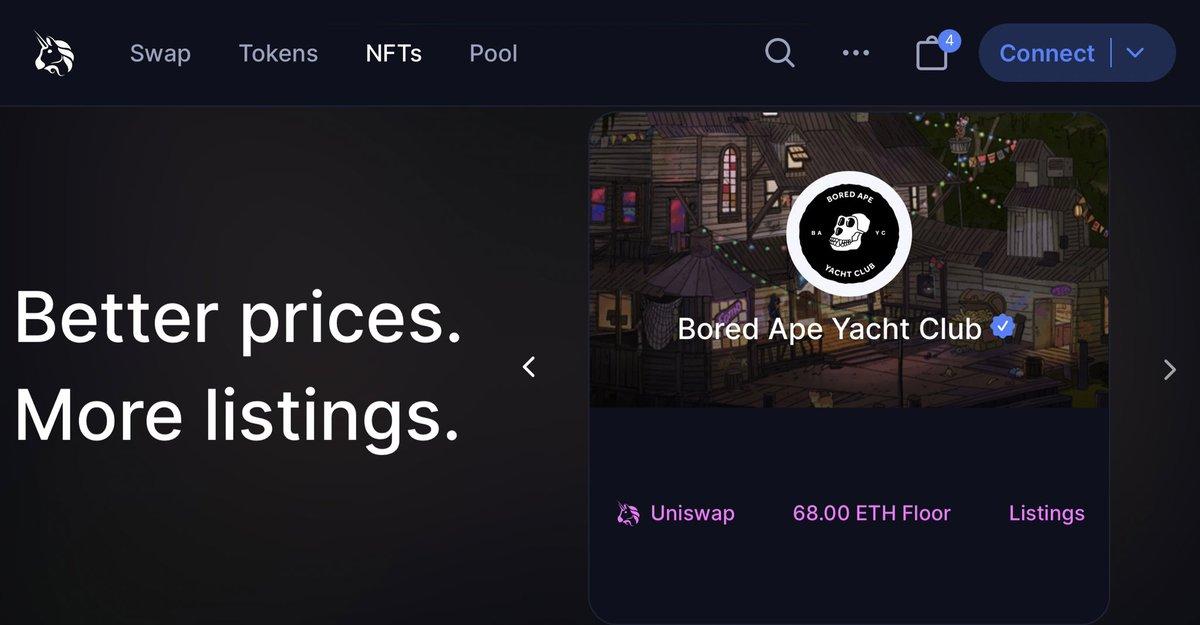Viewport: 1200px width, 625px height.
Task: Open the shopping bag icon
Action: pyautogui.click(x=932, y=54)
